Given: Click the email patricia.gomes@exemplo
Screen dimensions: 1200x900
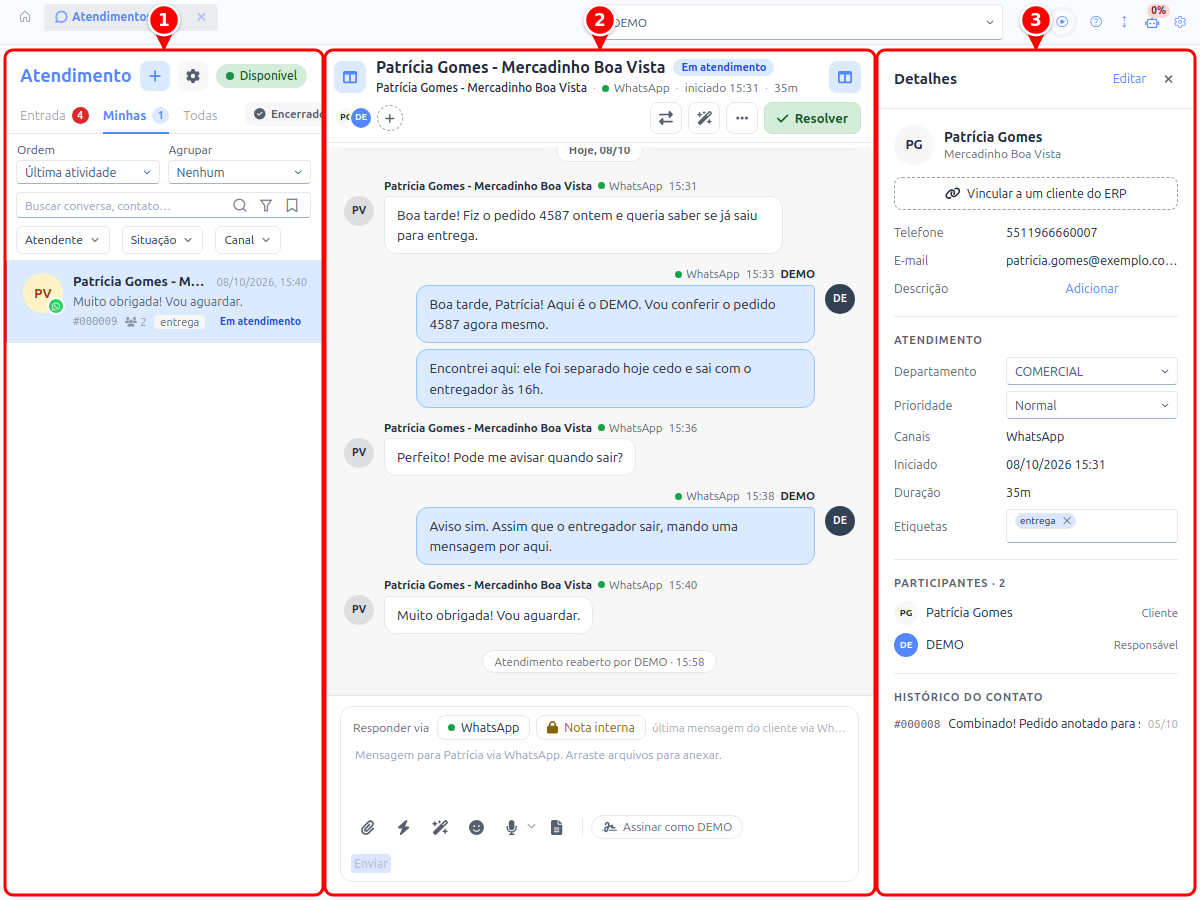Looking at the screenshot, I should 1092,260.
